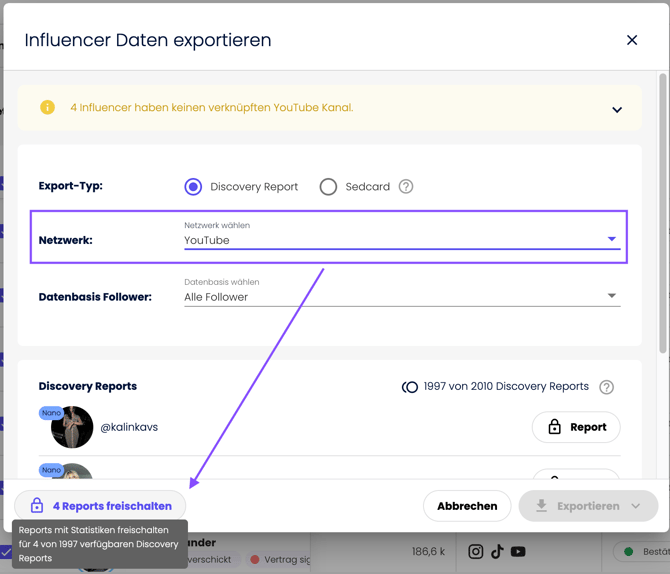Screen dimensions: 670x574
Task: Click the Nano badge on @kalinkavs
Action: click(x=51, y=413)
